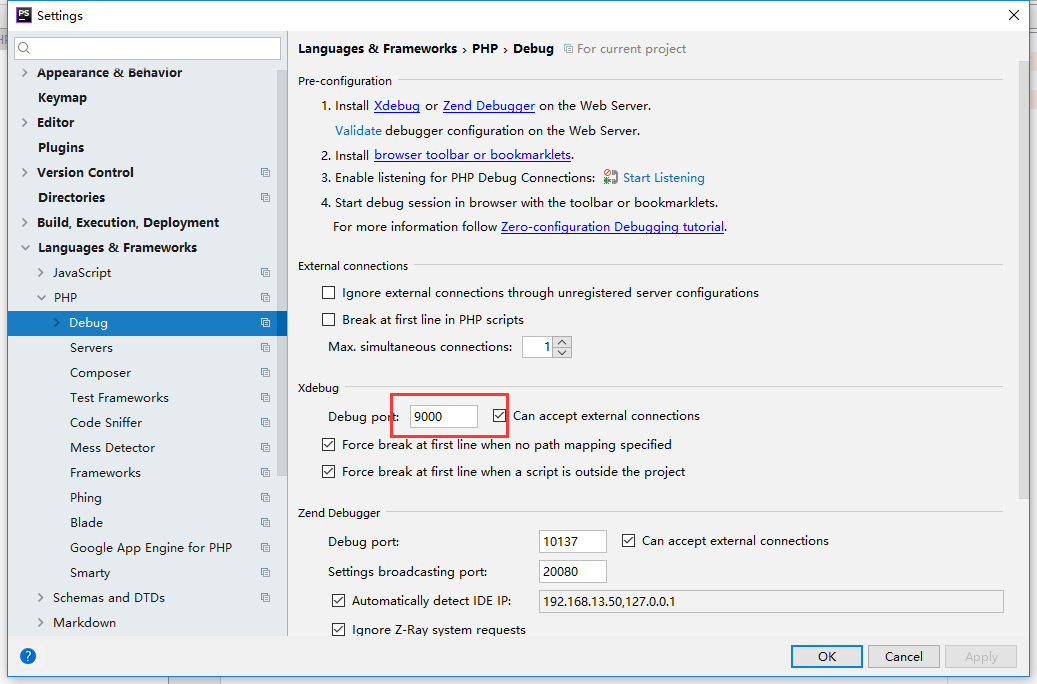
Task: Click the project icon beside Code Sniffer
Action: pyautogui.click(x=265, y=423)
